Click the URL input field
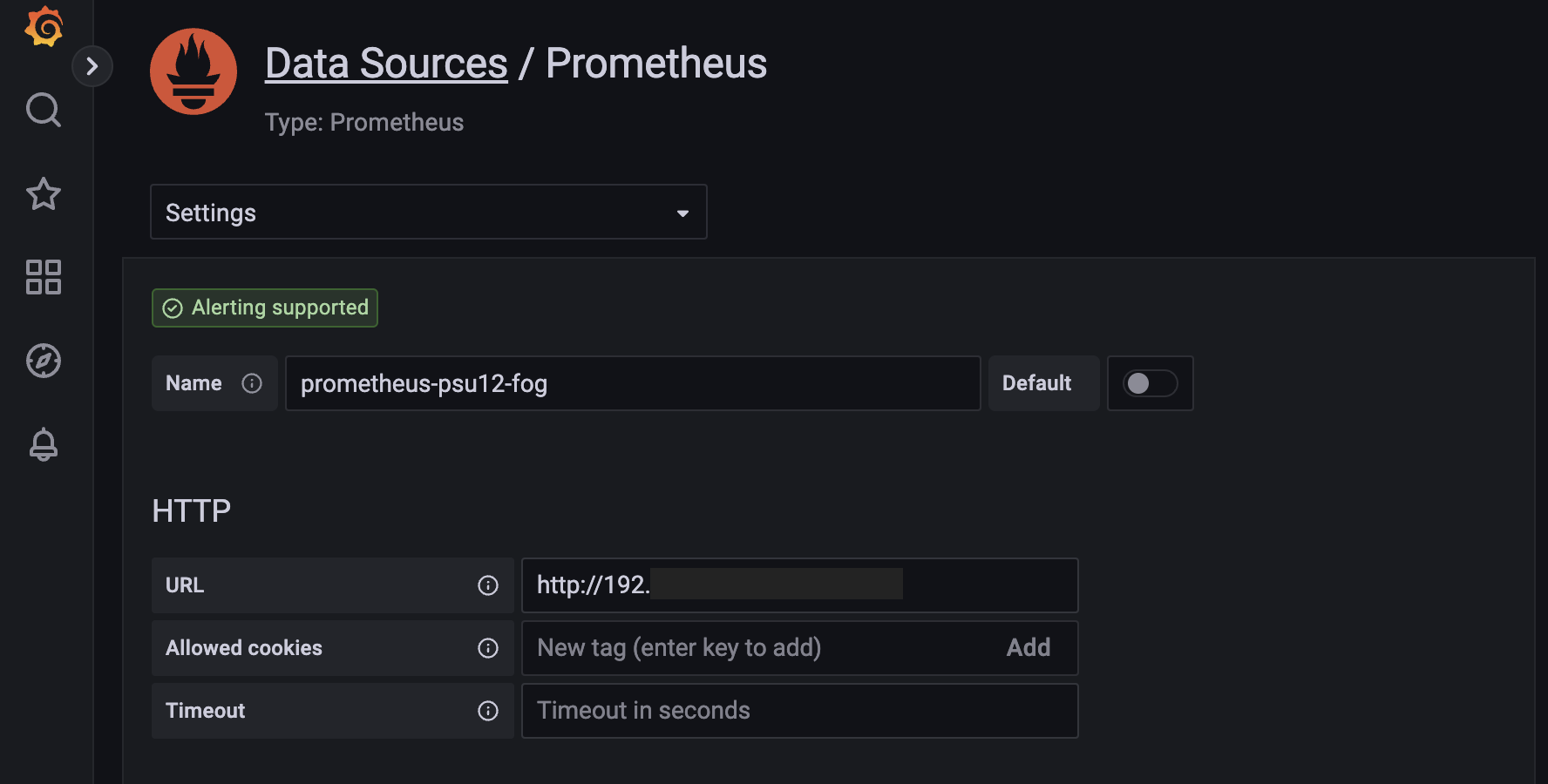Screen dimensions: 1548x784 point(799,585)
